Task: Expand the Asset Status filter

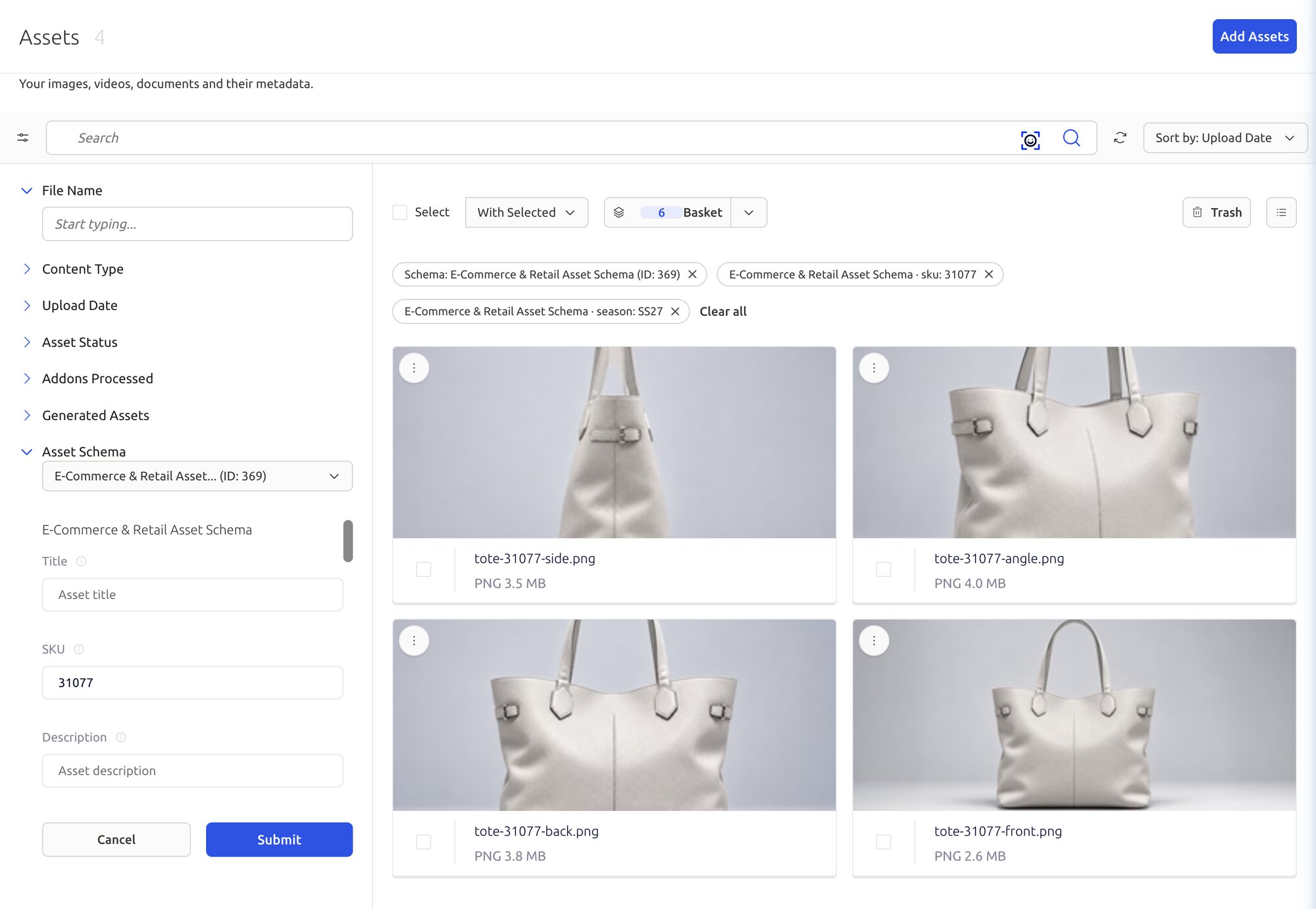Action: pos(27,342)
